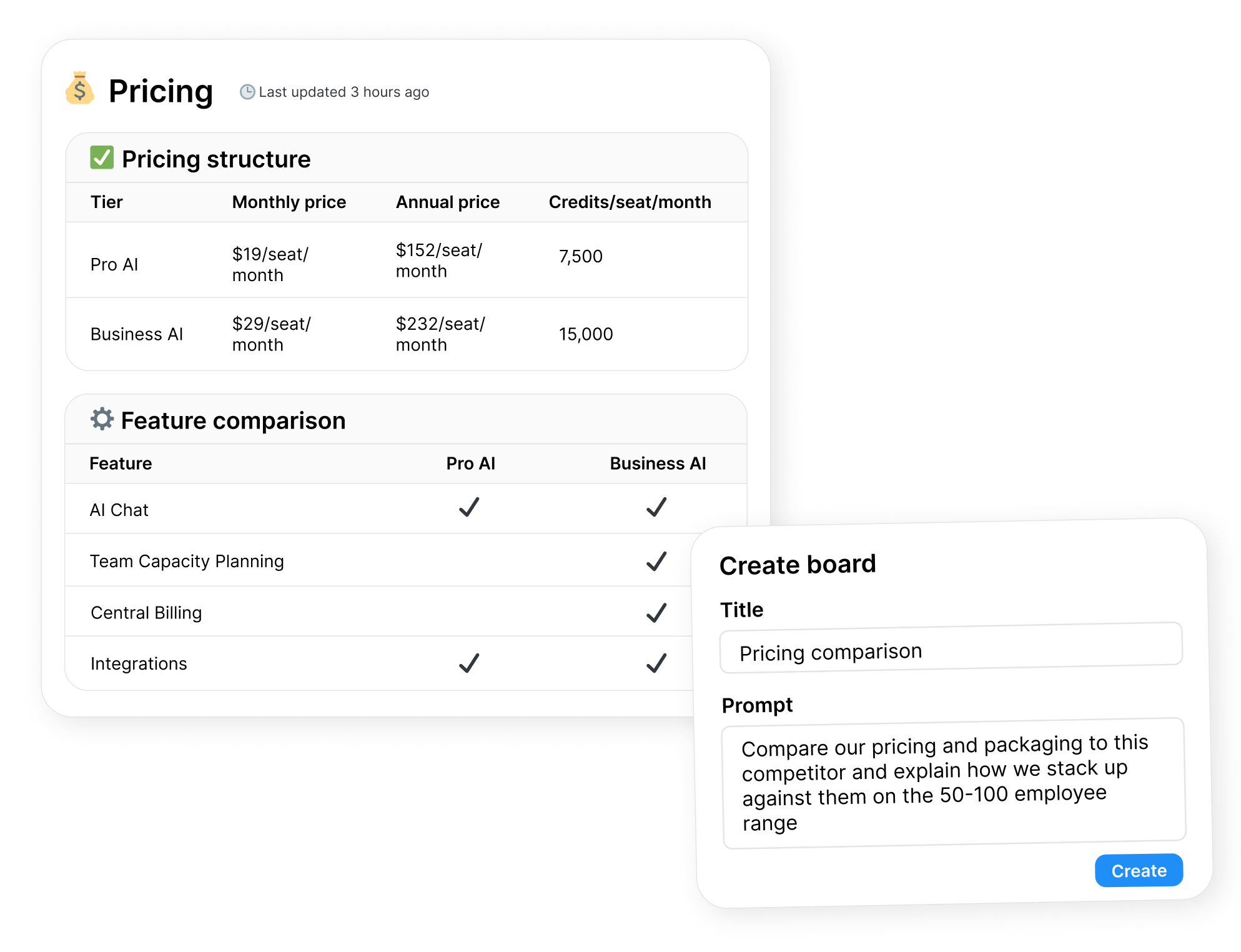Collapse the Create board panel
1241x952 pixels.
[x=798, y=564]
